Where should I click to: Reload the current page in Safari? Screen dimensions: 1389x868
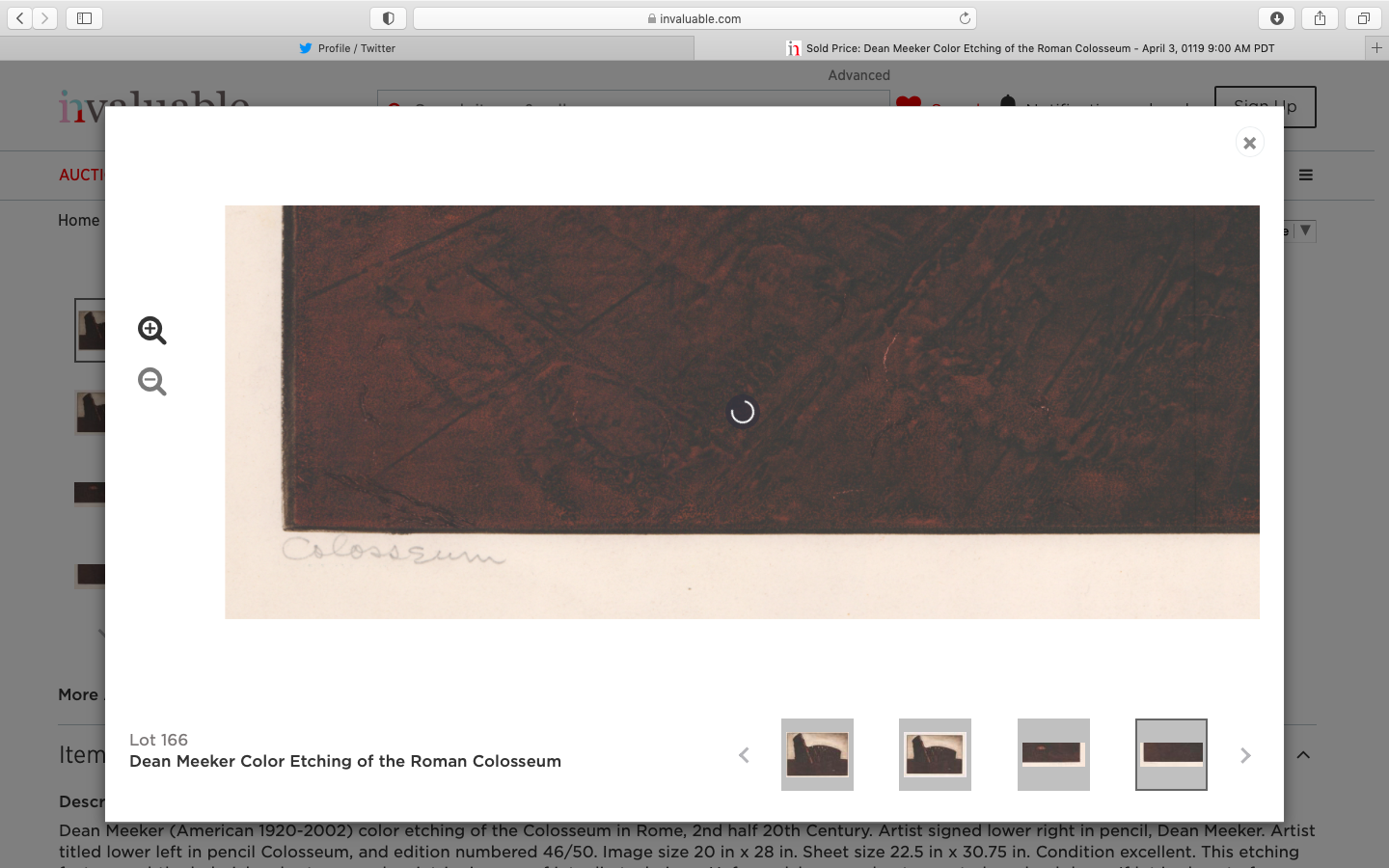point(965,16)
